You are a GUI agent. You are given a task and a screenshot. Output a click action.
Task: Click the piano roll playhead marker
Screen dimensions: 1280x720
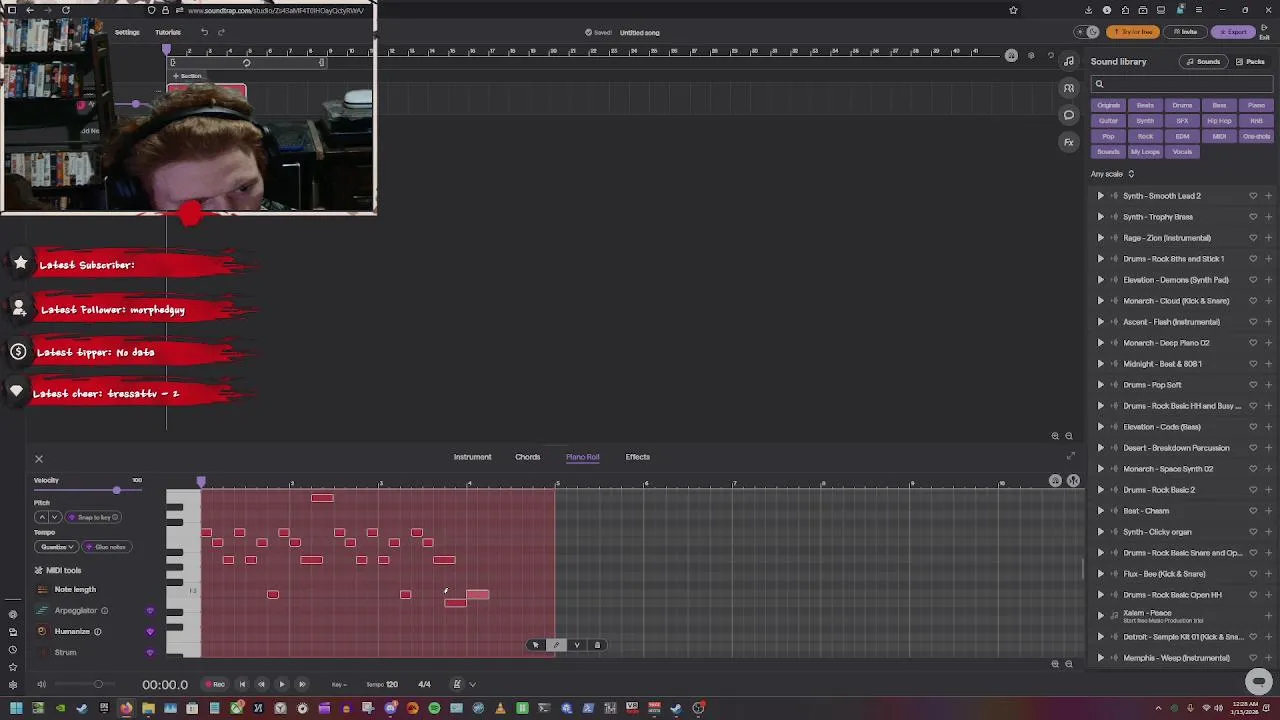point(201,483)
